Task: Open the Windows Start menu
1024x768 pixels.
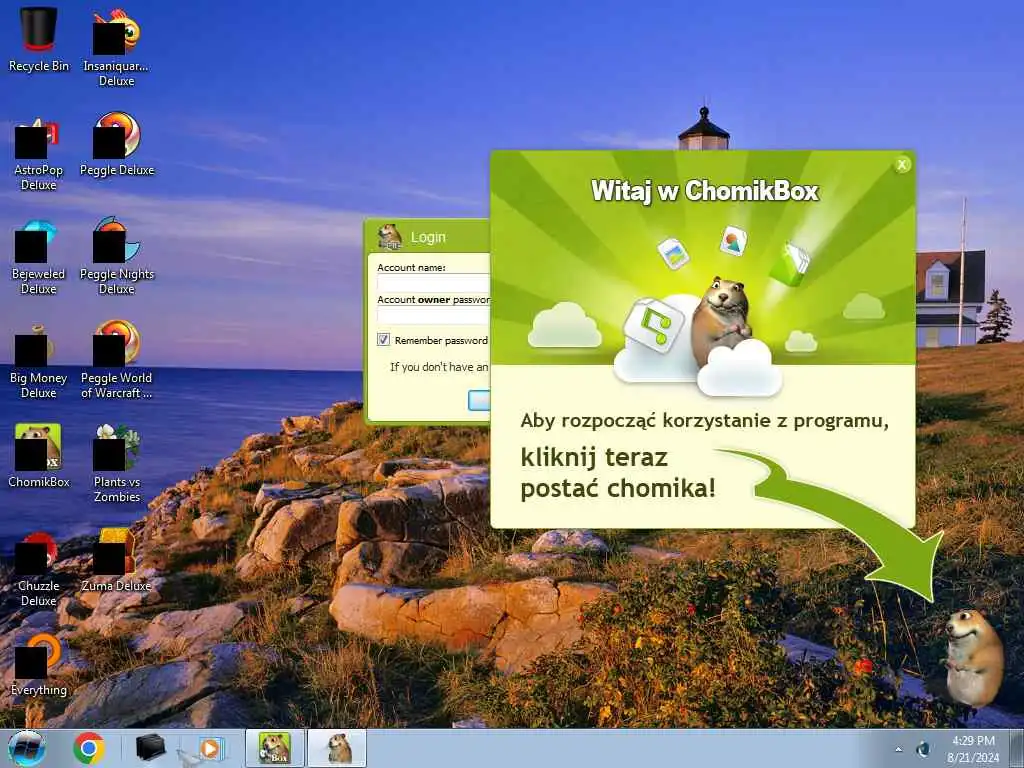Action: (27, 748)
